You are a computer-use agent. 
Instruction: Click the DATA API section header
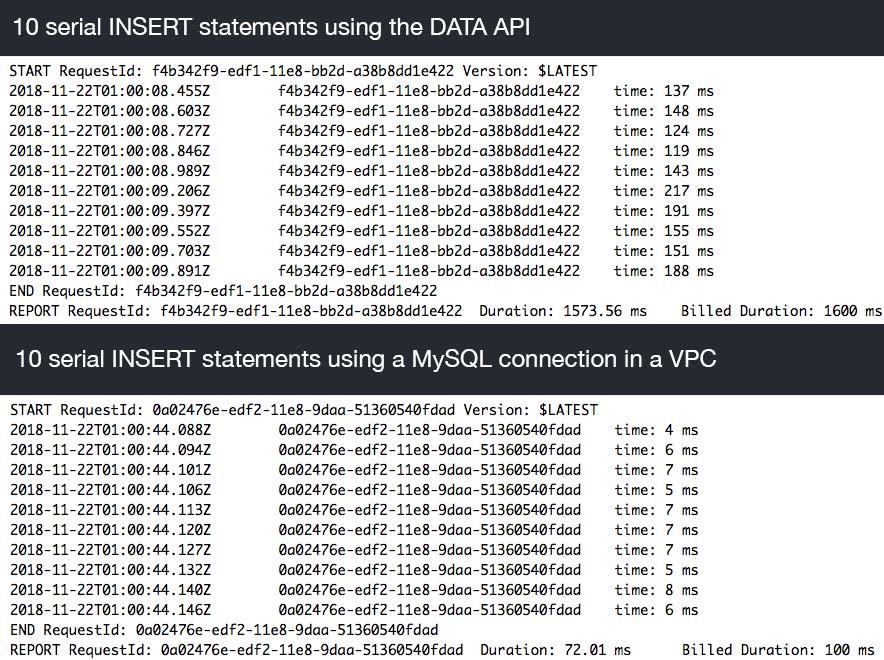click(271, 27)
